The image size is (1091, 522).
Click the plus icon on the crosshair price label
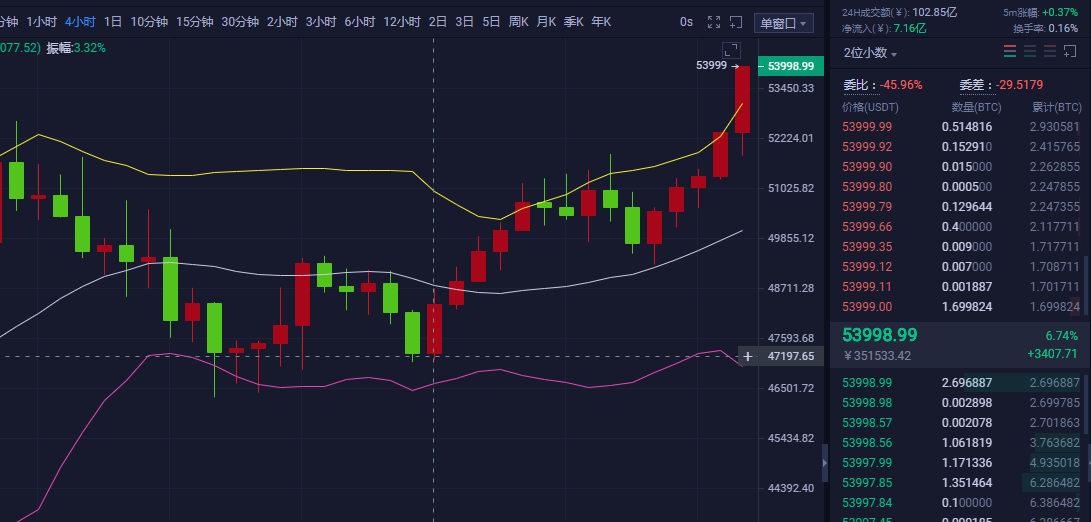(747, 356)
